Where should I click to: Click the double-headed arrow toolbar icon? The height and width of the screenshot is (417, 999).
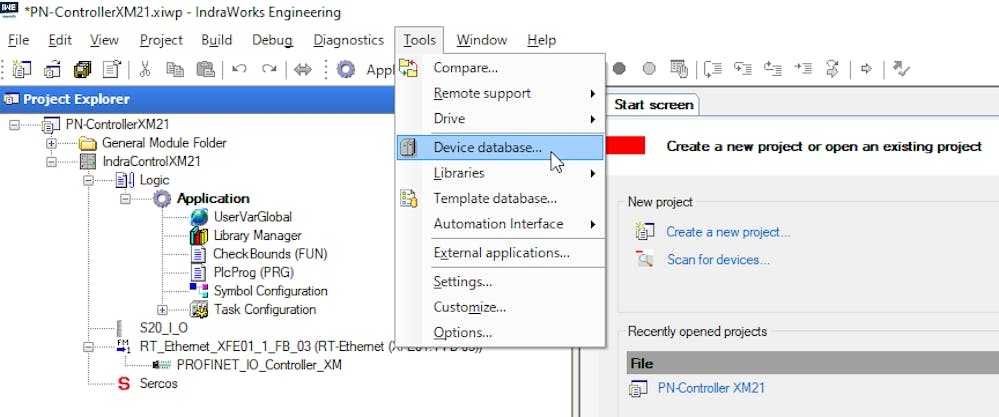(x=303, y=69)
